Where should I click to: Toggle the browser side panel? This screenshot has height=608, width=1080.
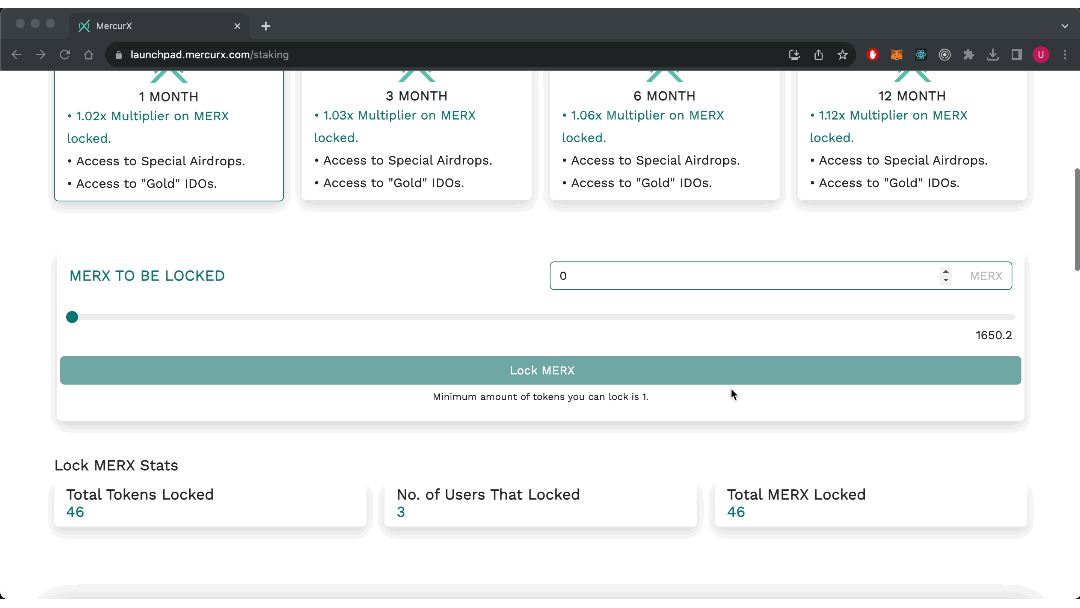1017,55
